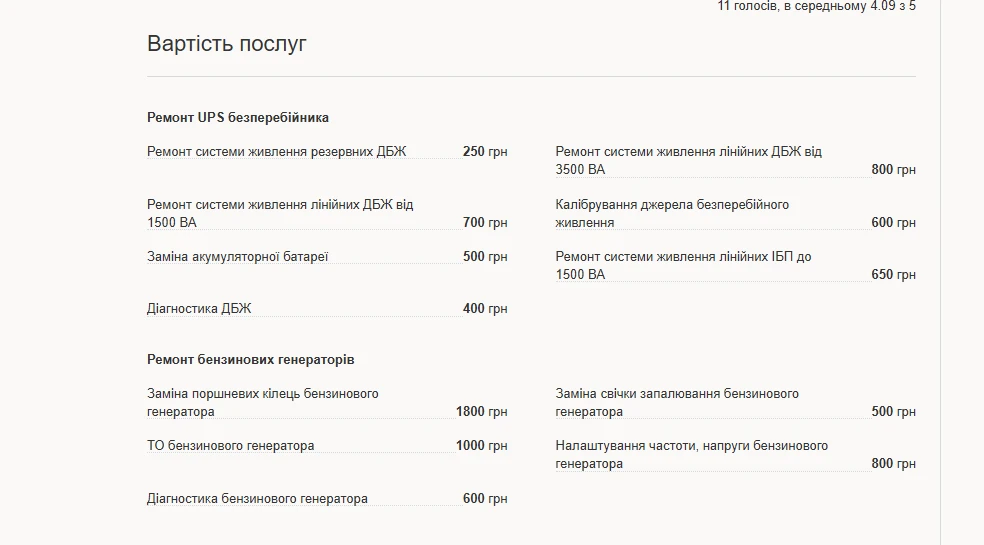
Task: Click the "Ремонт бензинових генераторів" section title
Action: click(250, 359)
